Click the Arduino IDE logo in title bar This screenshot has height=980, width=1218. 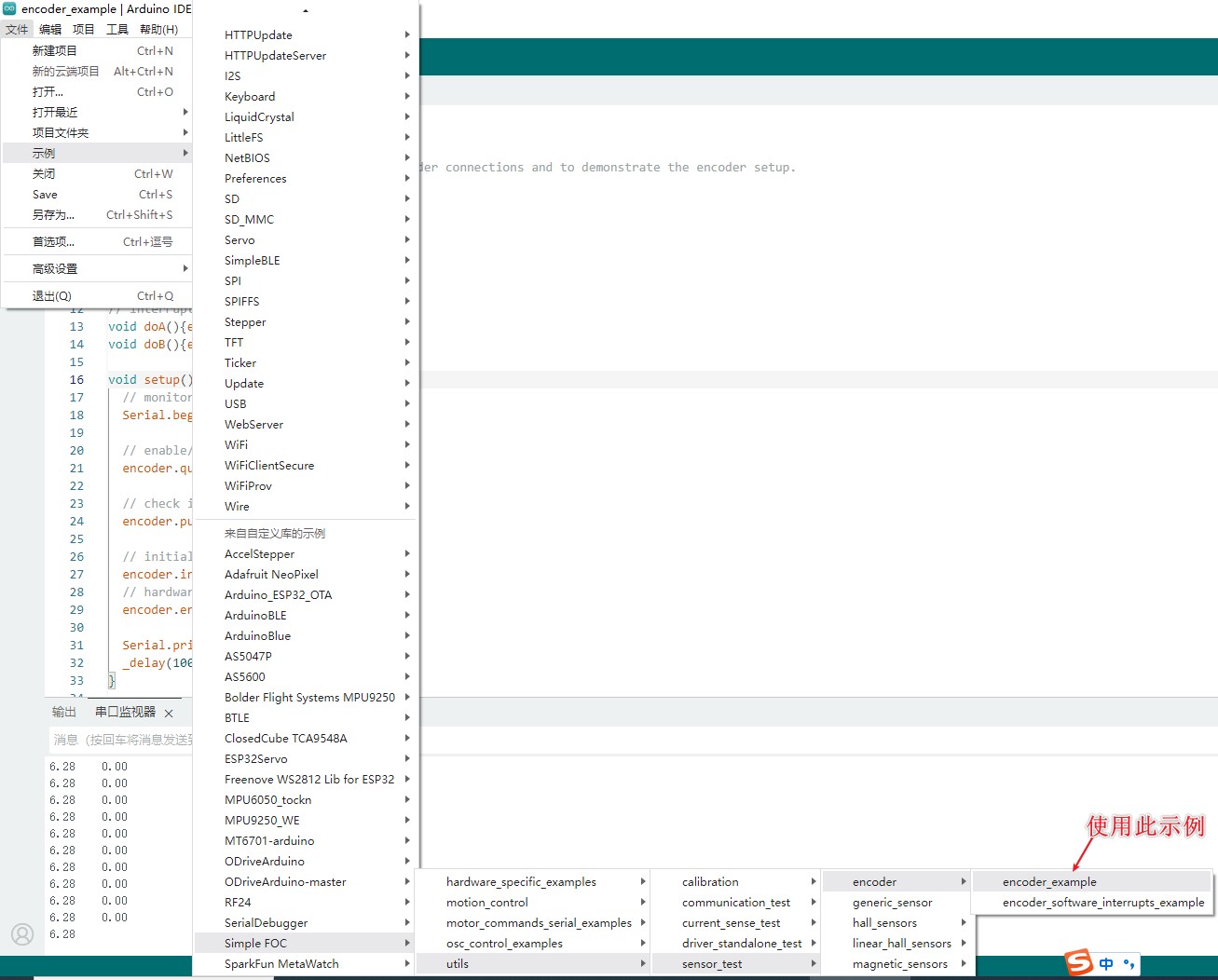tap(9, 8)
